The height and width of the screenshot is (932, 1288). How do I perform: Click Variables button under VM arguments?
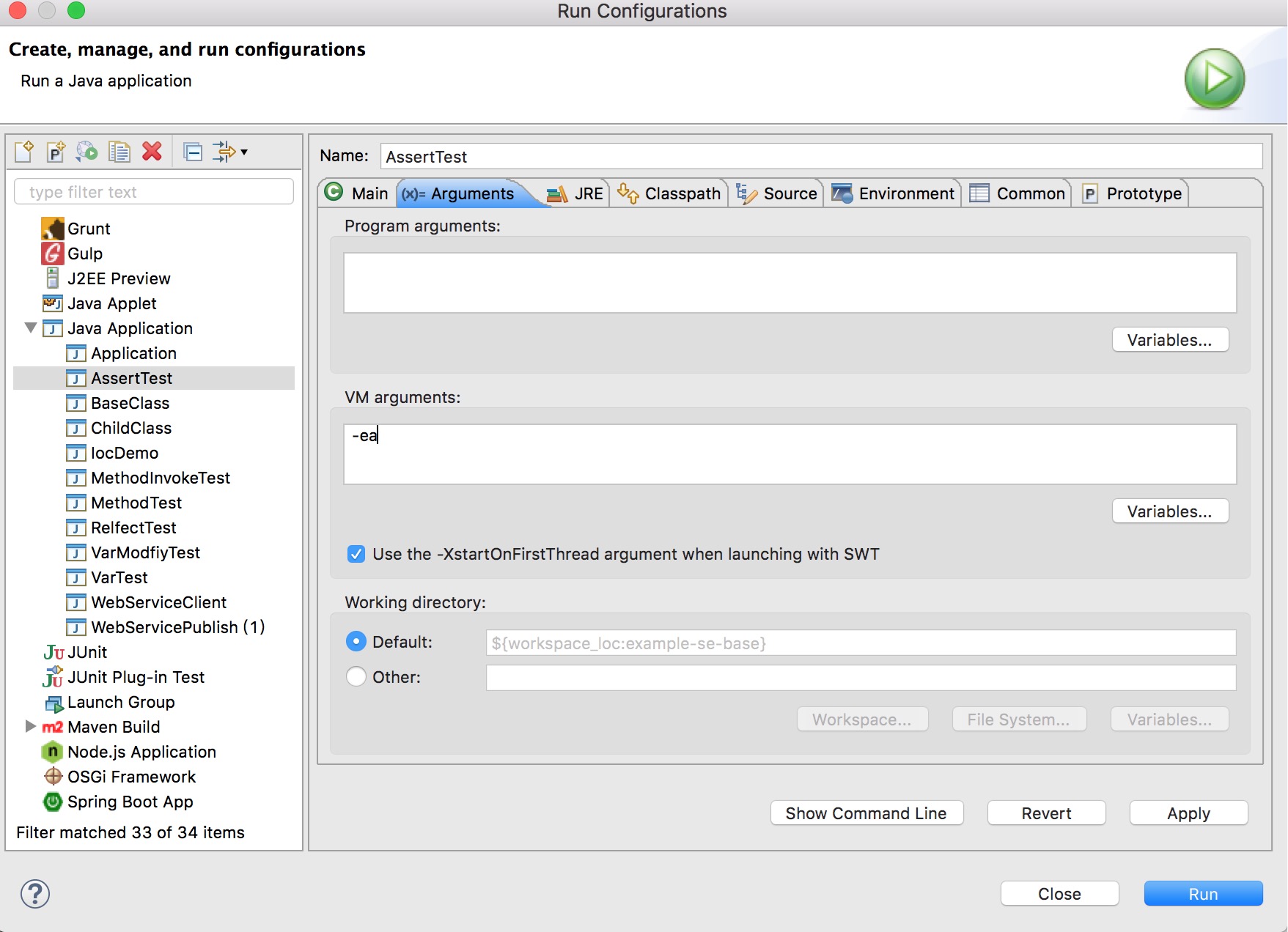[1170, 511]
